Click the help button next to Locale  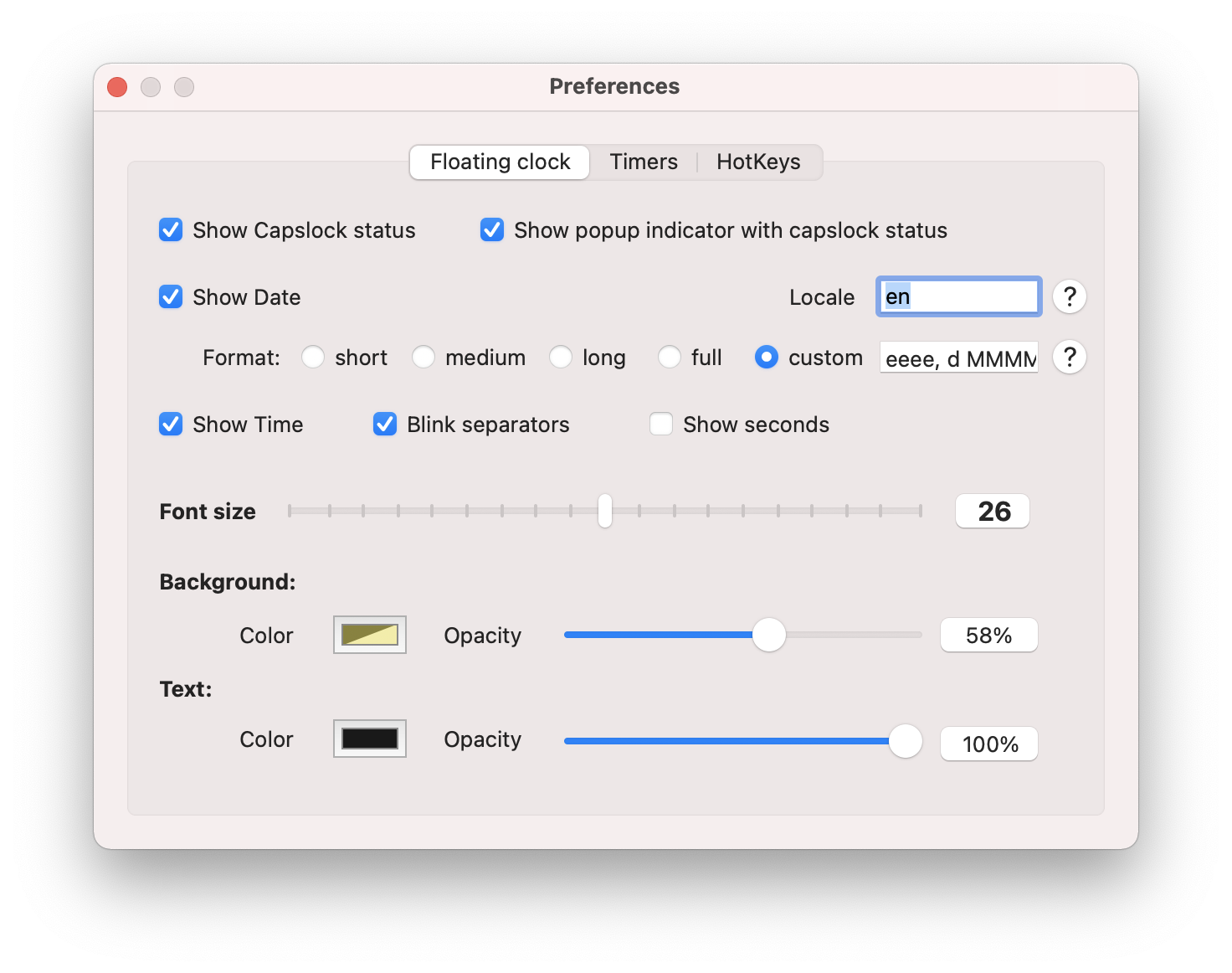coord(1069,296)
